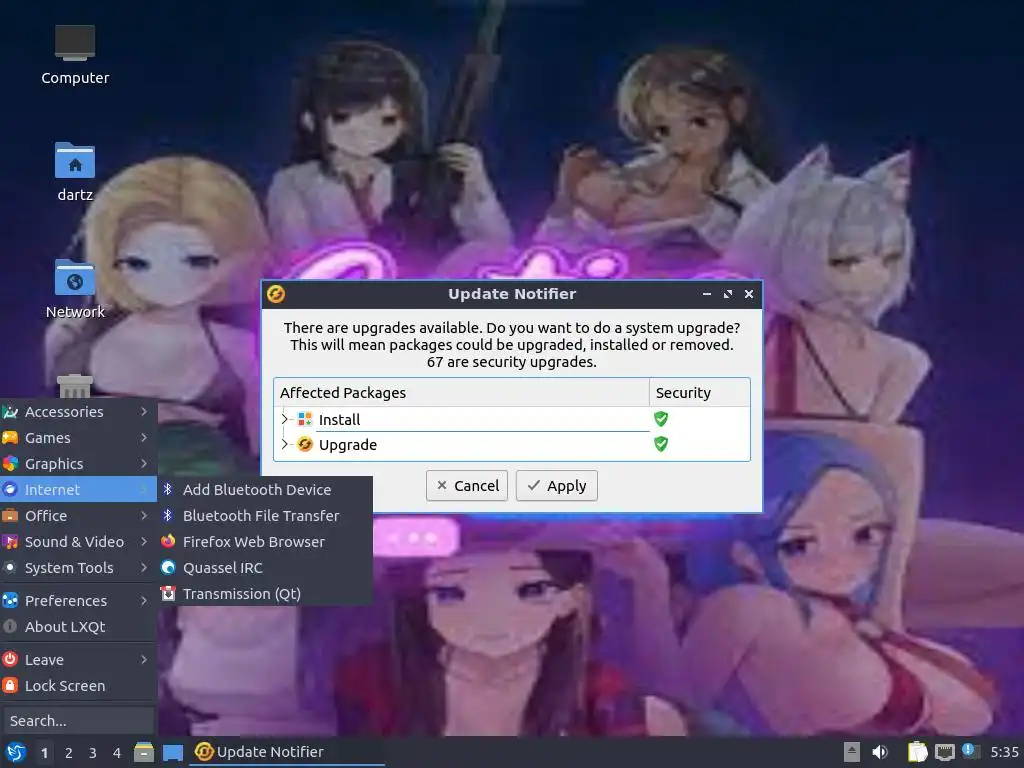Open the LXQt start menu bird icon
The width and height of the screenshot is (1024, 768).
pyautogui.click(x=16, y=752)
